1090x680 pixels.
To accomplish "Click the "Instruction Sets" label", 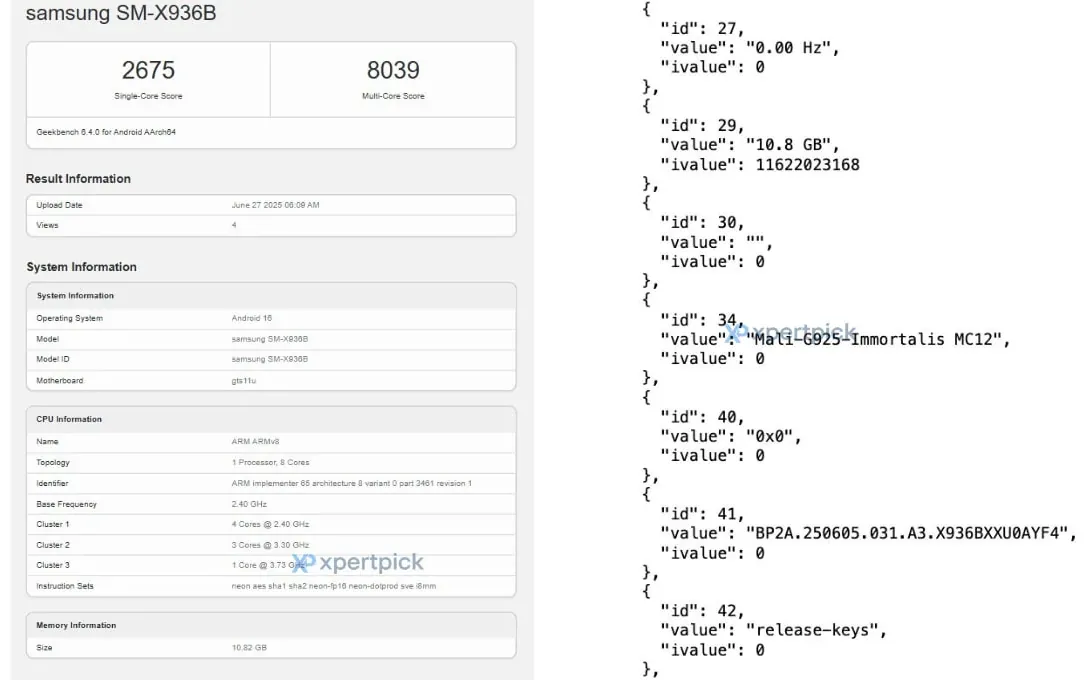I will tap(65, 586).
